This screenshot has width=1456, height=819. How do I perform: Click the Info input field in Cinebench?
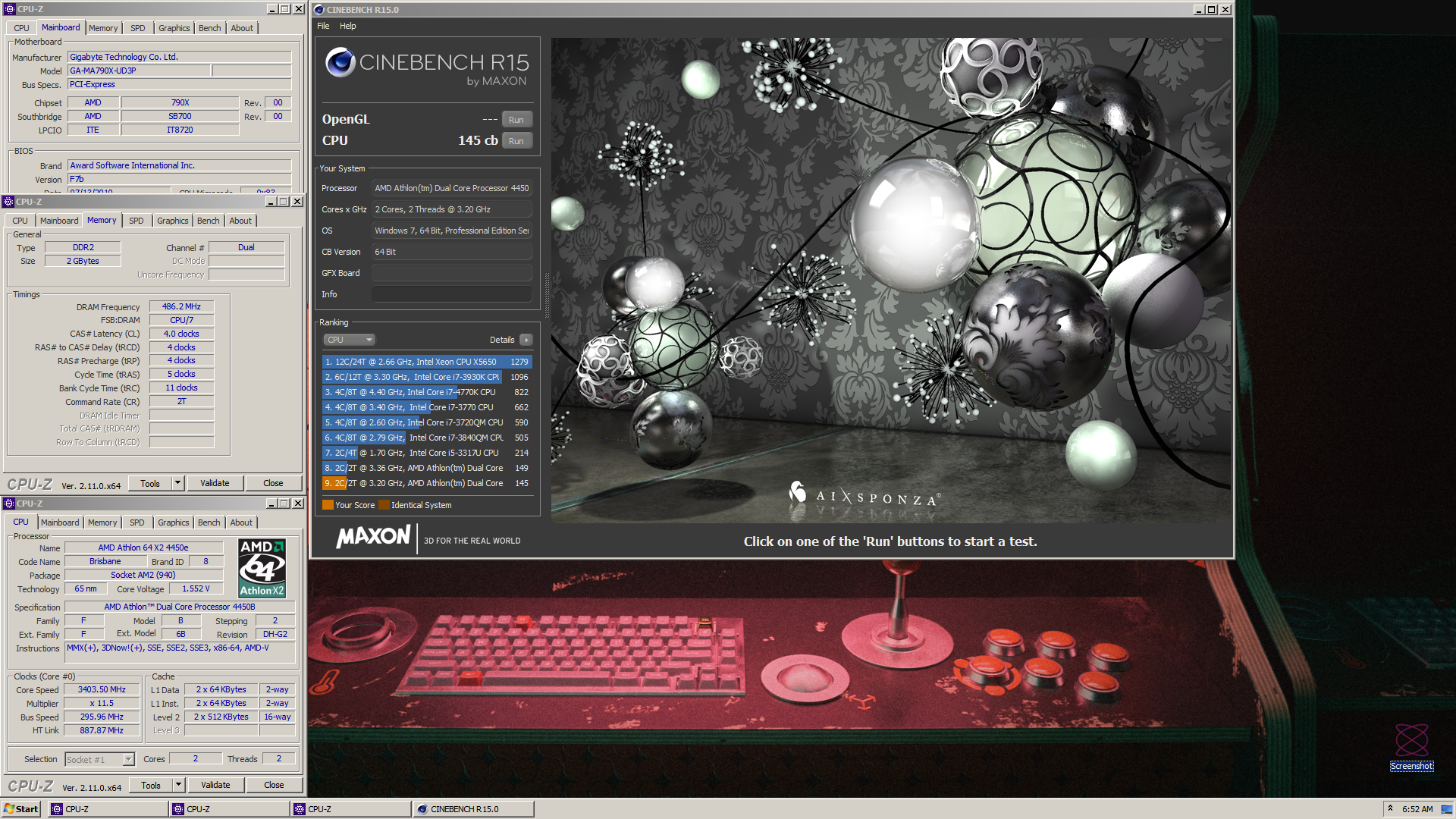[x=452, y=294]
